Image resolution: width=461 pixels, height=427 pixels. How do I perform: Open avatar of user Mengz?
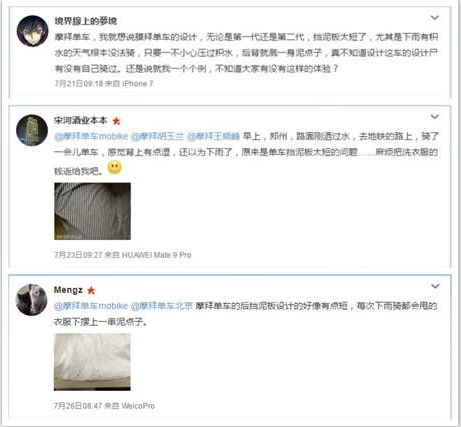coord(32,300)
